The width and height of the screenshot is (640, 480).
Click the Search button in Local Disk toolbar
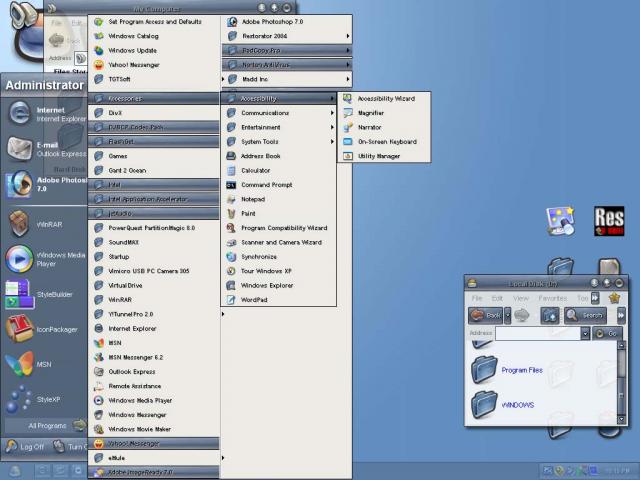pyautogui.click(x=585, y=316)
